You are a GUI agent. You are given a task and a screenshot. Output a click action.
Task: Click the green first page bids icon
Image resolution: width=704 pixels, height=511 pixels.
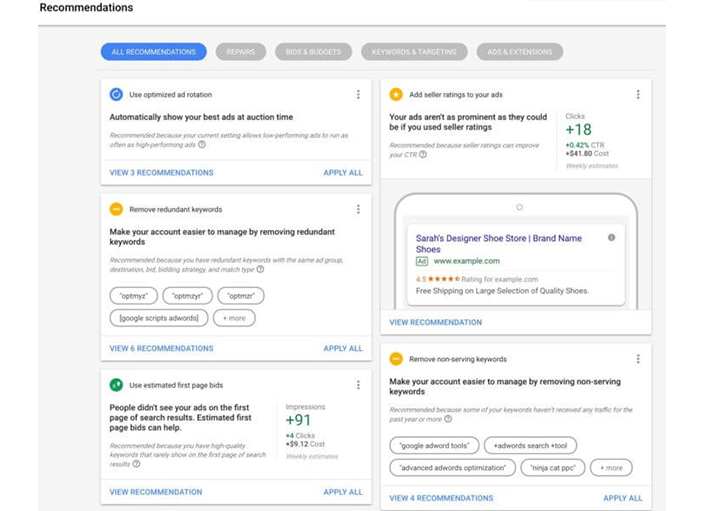pyautogui.click(x=116, y=385)
